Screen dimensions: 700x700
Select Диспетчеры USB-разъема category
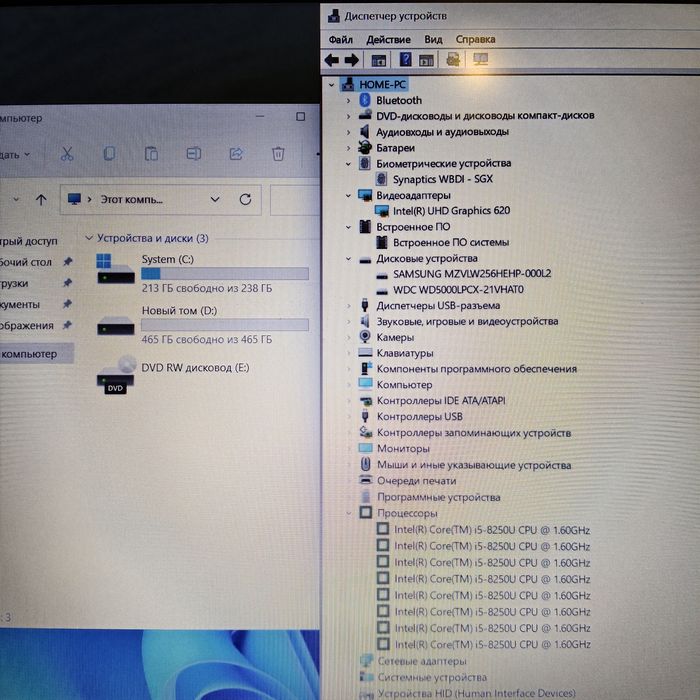coord(438,305)
